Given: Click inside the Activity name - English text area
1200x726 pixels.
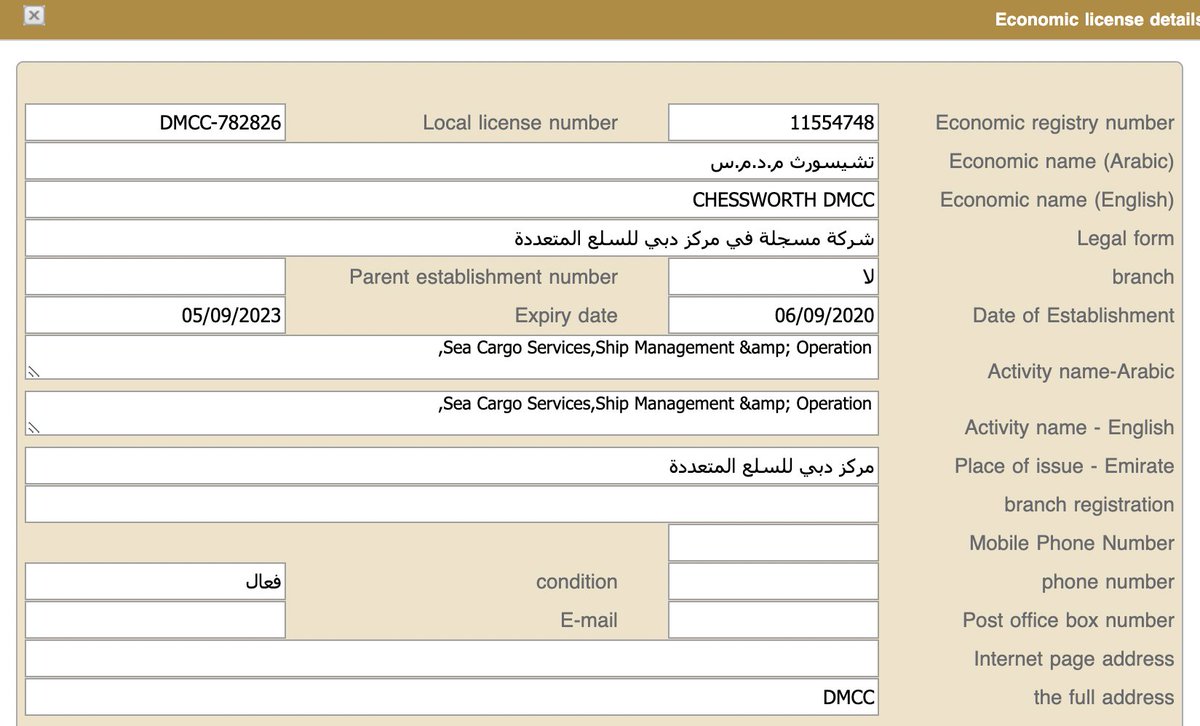Looking at the screenshot, I should pyautogui.click(x=452, y=413).
